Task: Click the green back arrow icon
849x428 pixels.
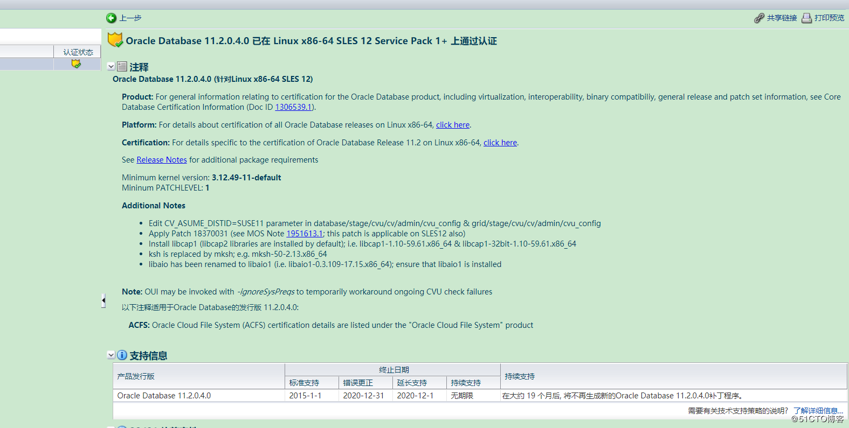Action: point(111,18)
